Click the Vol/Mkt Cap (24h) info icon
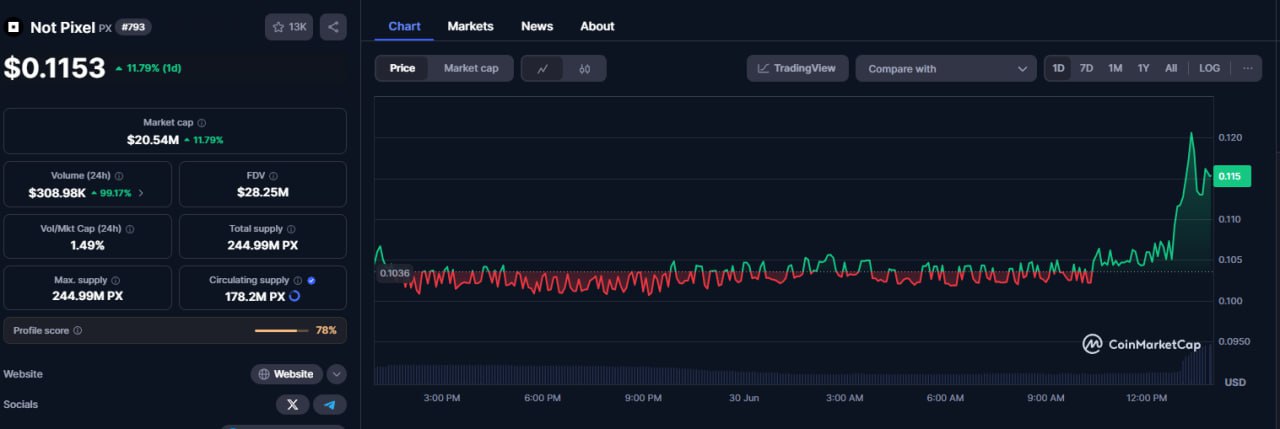1280x429 pixels. [x=130, y=228]
